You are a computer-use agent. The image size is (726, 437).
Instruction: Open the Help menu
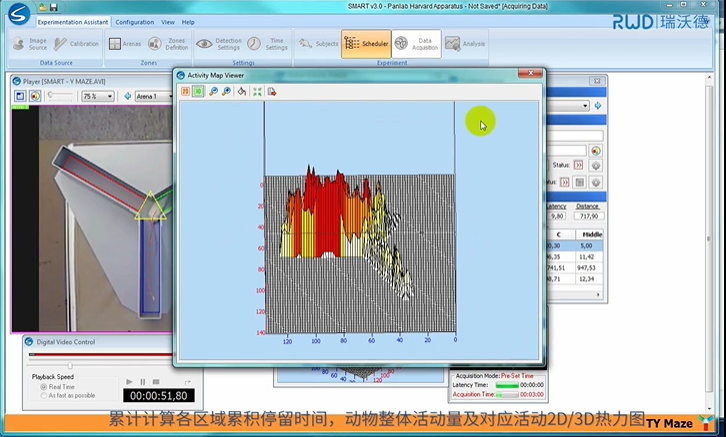188,22
